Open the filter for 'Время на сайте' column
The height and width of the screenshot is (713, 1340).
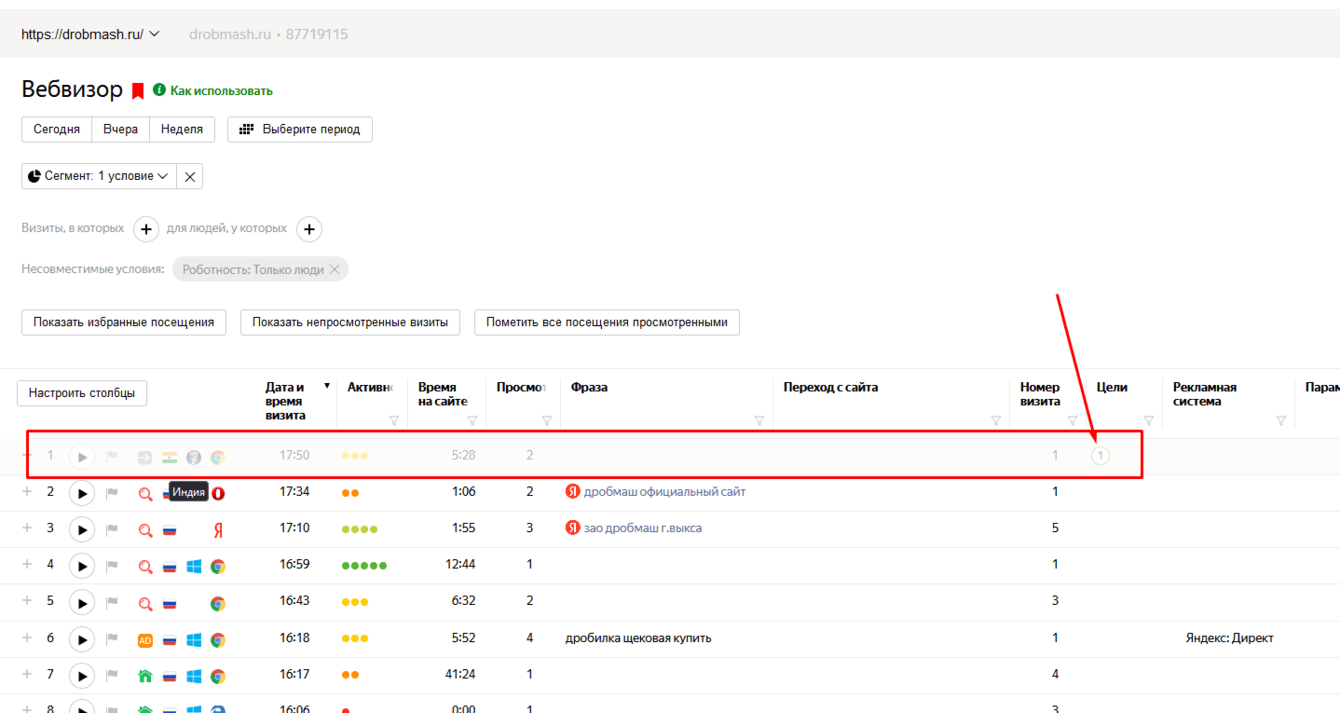pyautogui.click(x=473, y=421)
